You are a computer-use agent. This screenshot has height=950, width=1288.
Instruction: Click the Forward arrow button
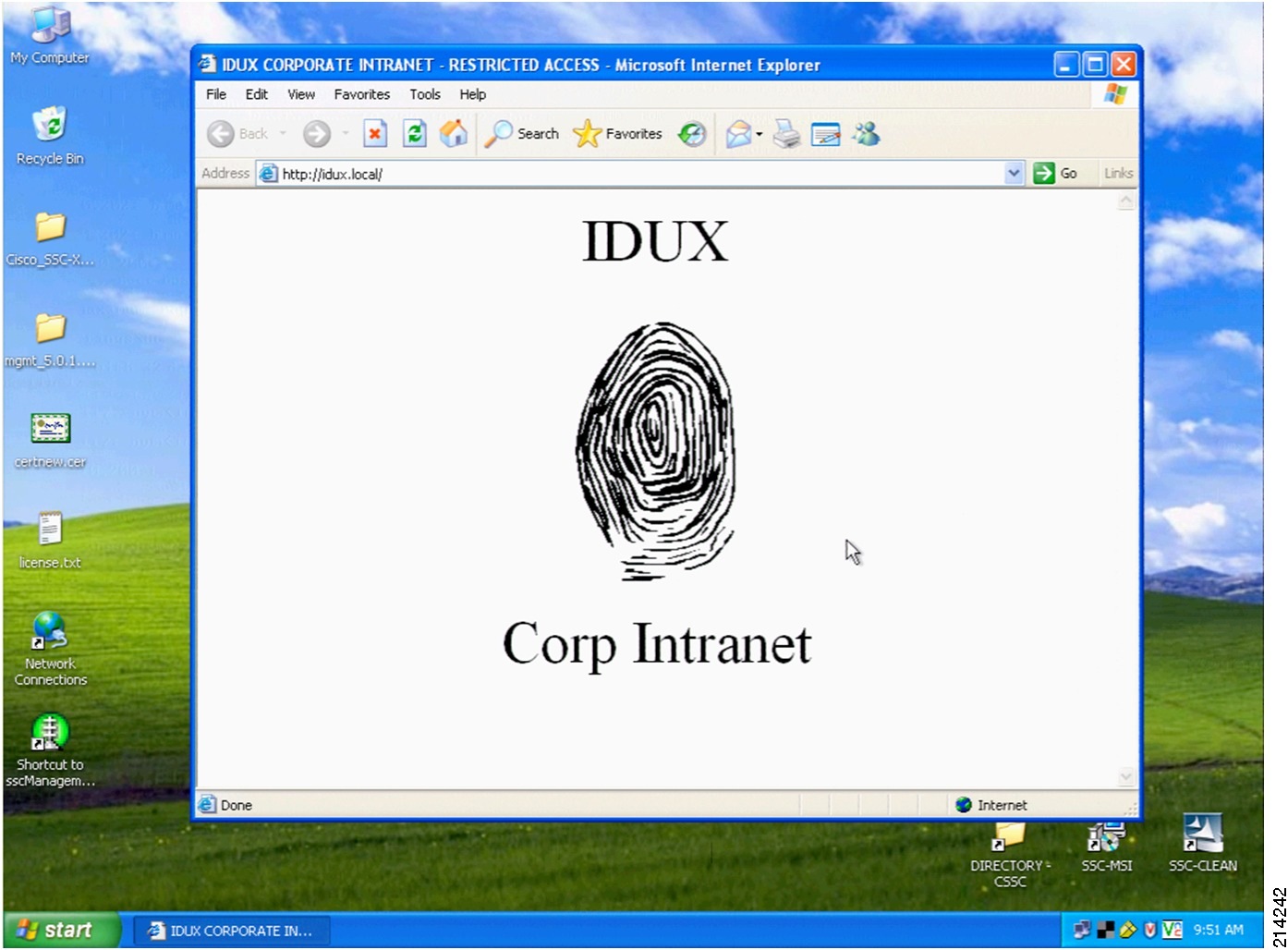(317, 134)
